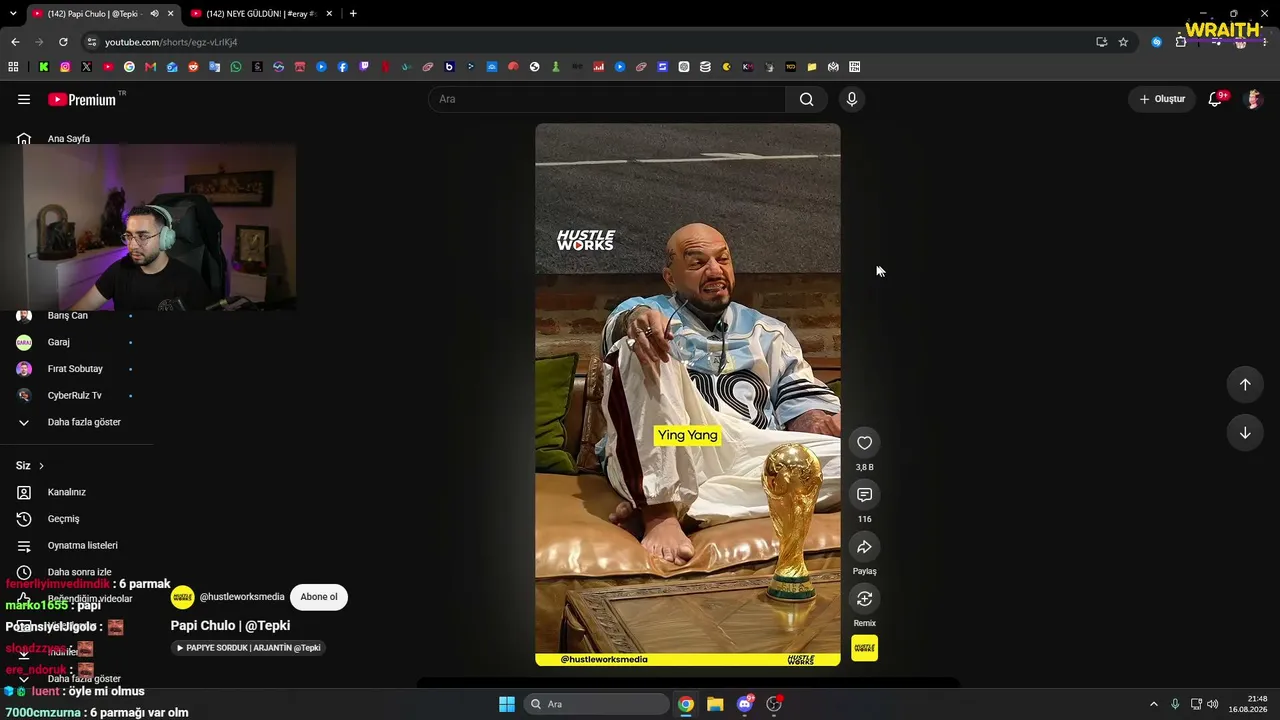Open the @hustleworksmedia channel link
Viewport: 1280px width, 720px height.
(242, 597)
